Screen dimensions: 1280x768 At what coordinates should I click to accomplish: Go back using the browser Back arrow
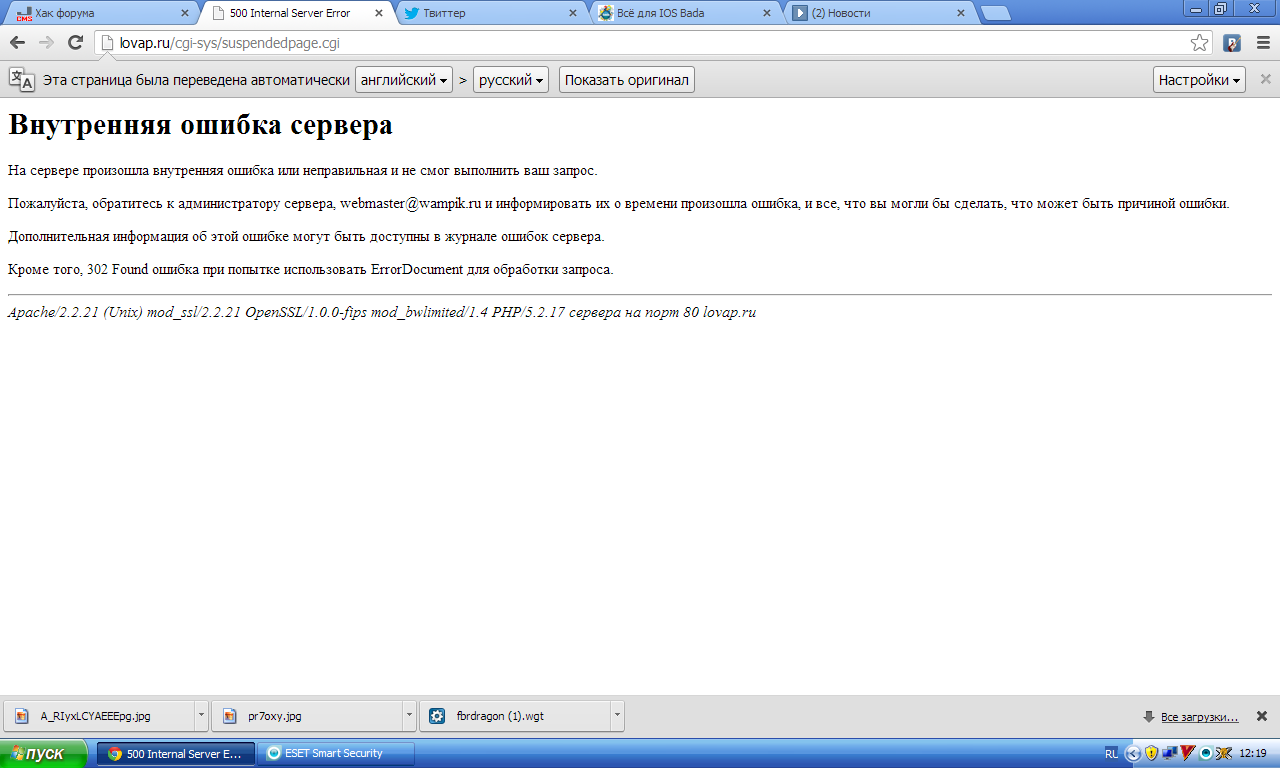17,43
